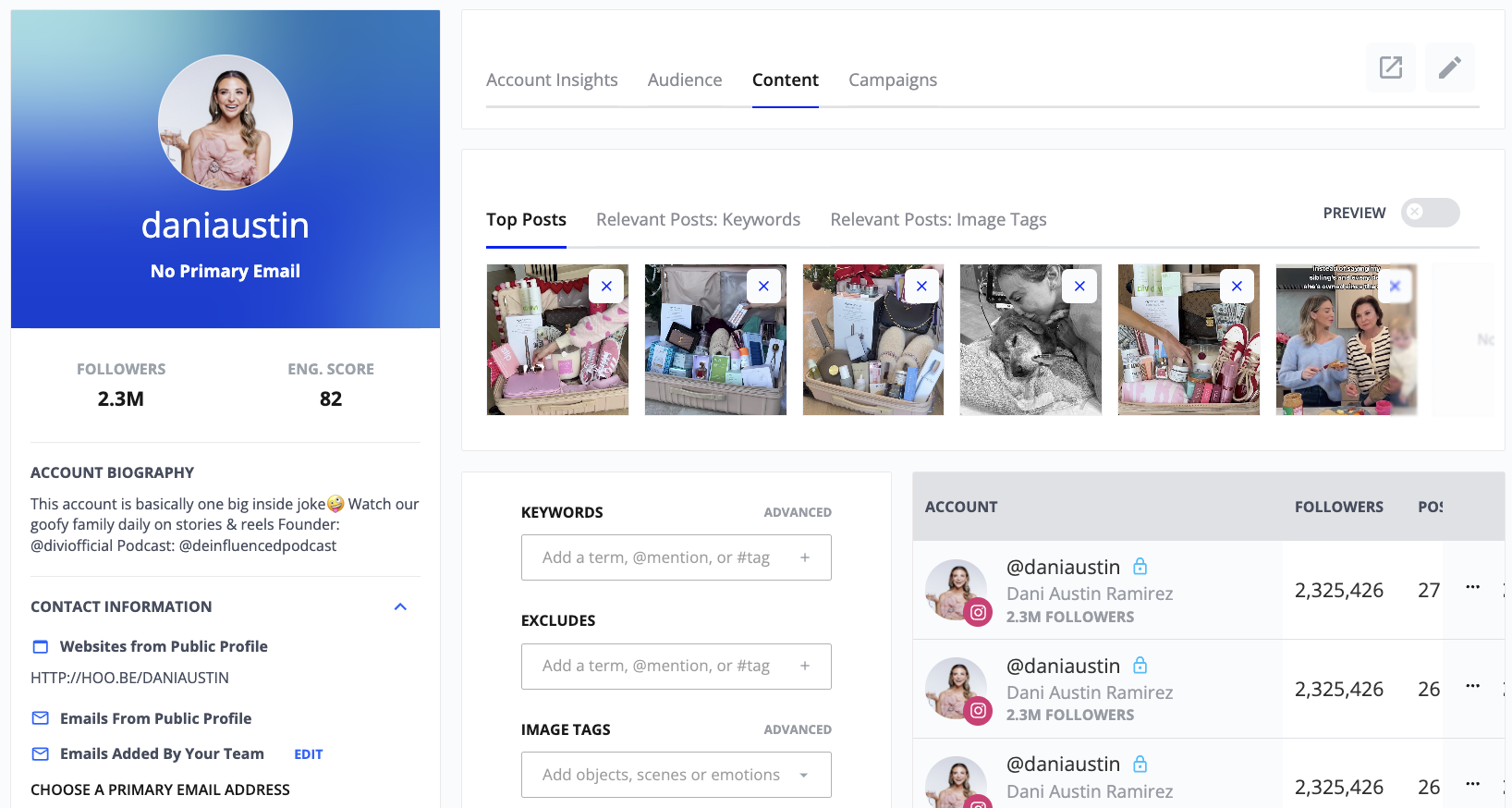
Task: Open more options for row with 27 posts
Action: [x=1473, y=587]
